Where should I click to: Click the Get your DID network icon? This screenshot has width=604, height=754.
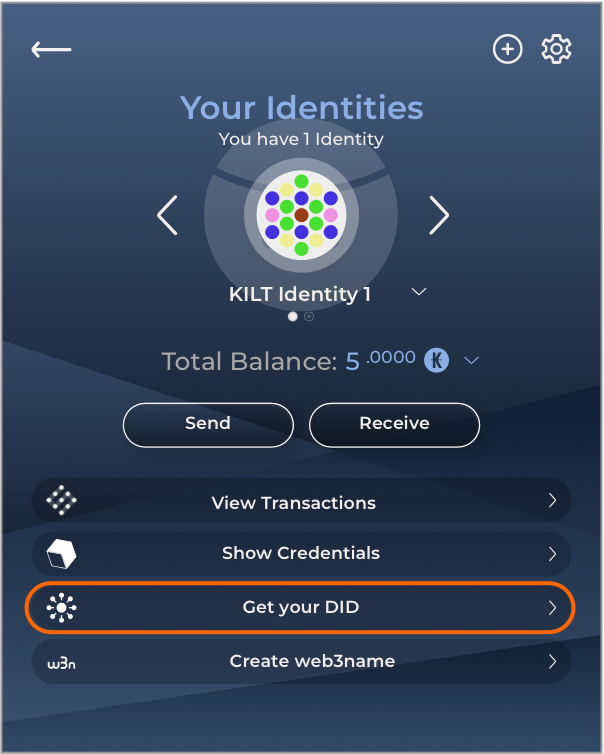pos(61,608)
